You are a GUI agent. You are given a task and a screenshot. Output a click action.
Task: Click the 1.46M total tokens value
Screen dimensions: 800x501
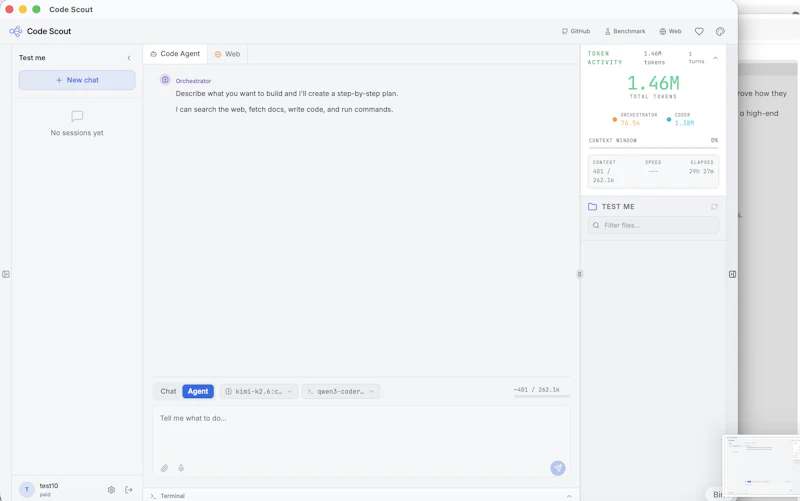pos(653,83)
